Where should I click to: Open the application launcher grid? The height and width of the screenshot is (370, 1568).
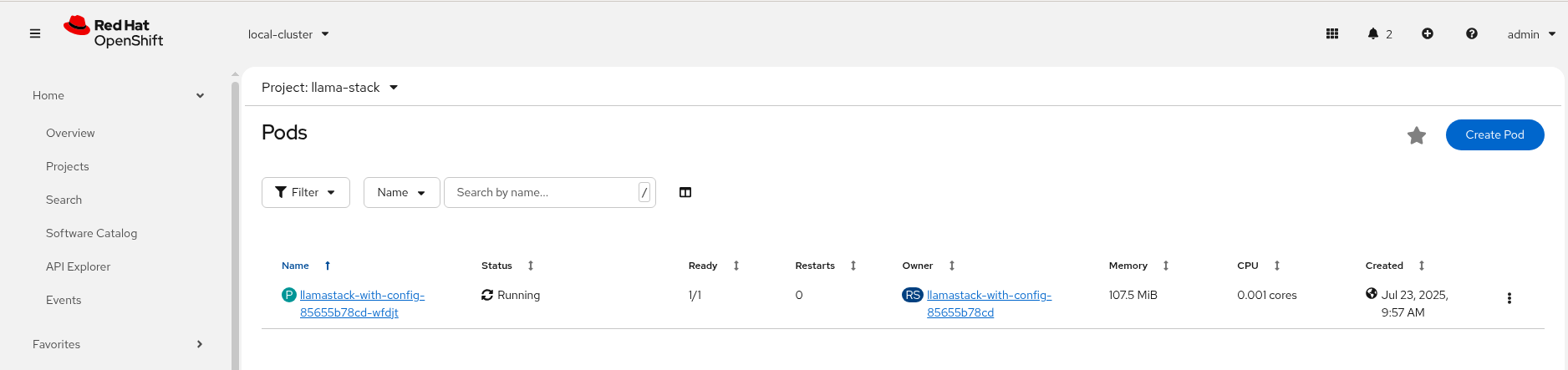point(1332,34)
